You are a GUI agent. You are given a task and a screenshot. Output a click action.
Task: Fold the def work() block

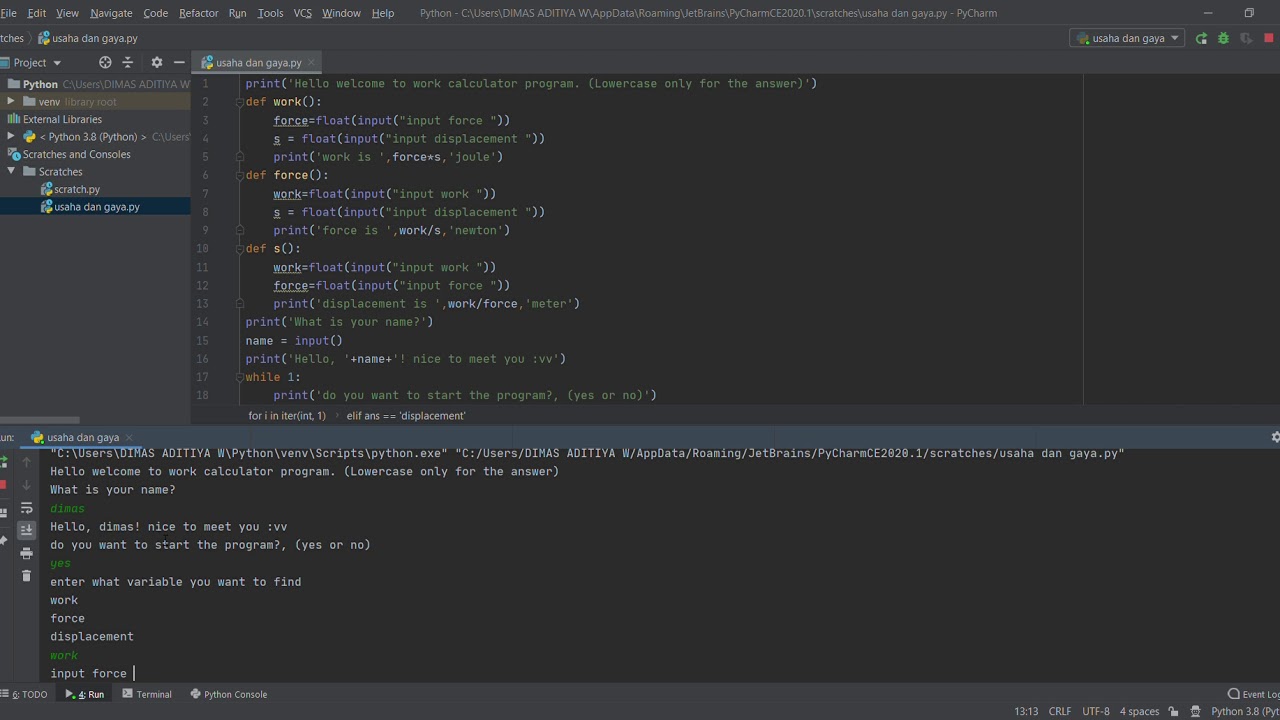pyautogui.click(x=240, y=102)
